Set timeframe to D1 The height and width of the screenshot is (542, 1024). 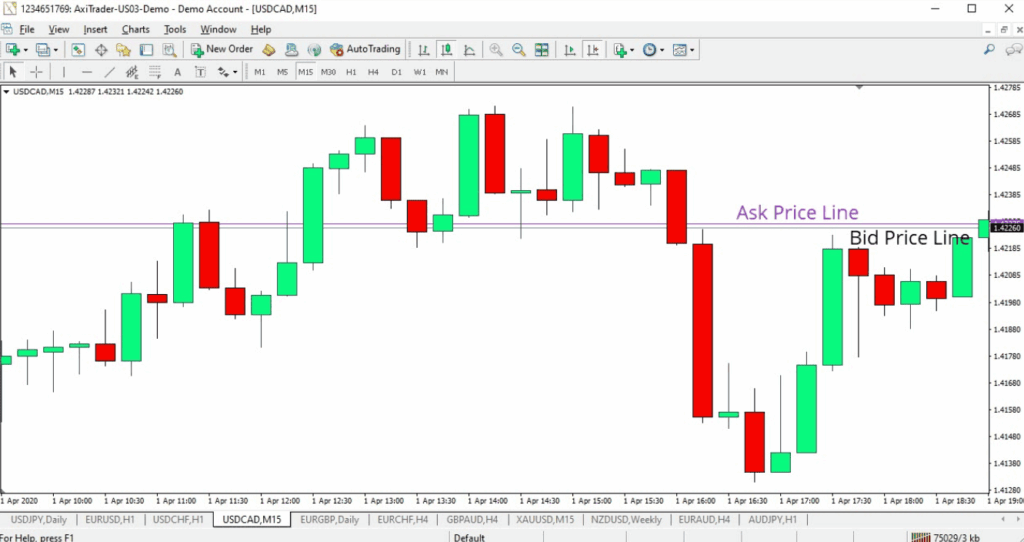(396, 72)
